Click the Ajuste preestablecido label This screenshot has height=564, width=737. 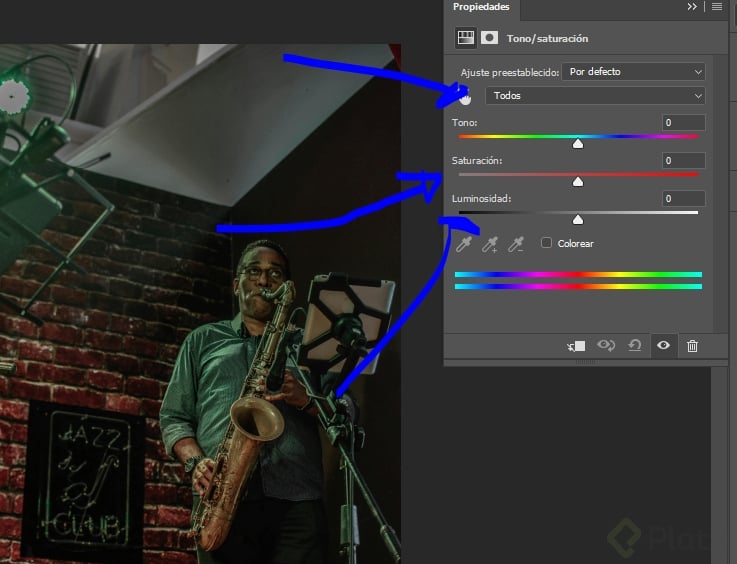click(510, 73)
